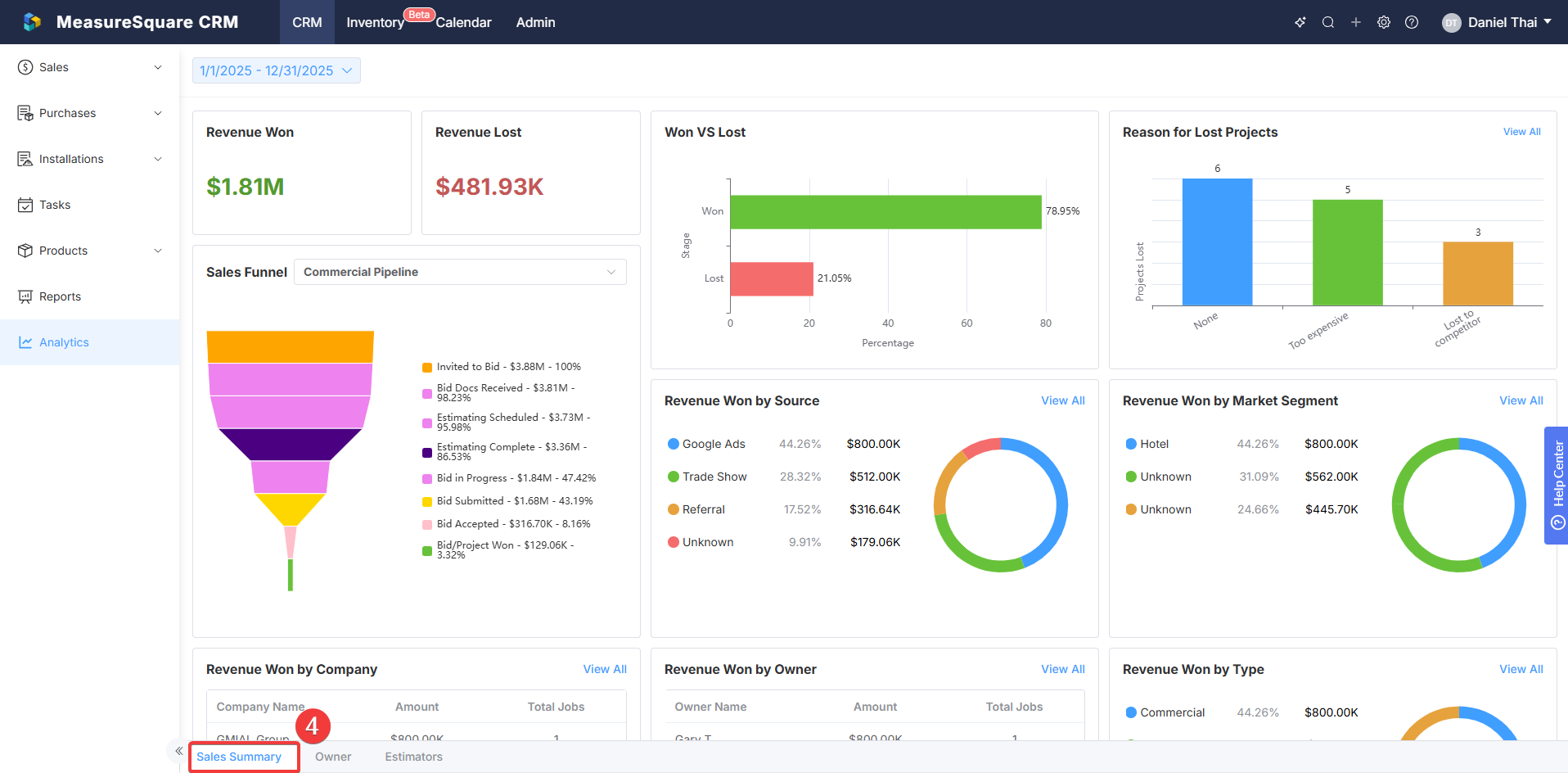Viewport: 1568px width, 773px height.
Task: Click the green Trade Show legend dot
Action: 674,477
